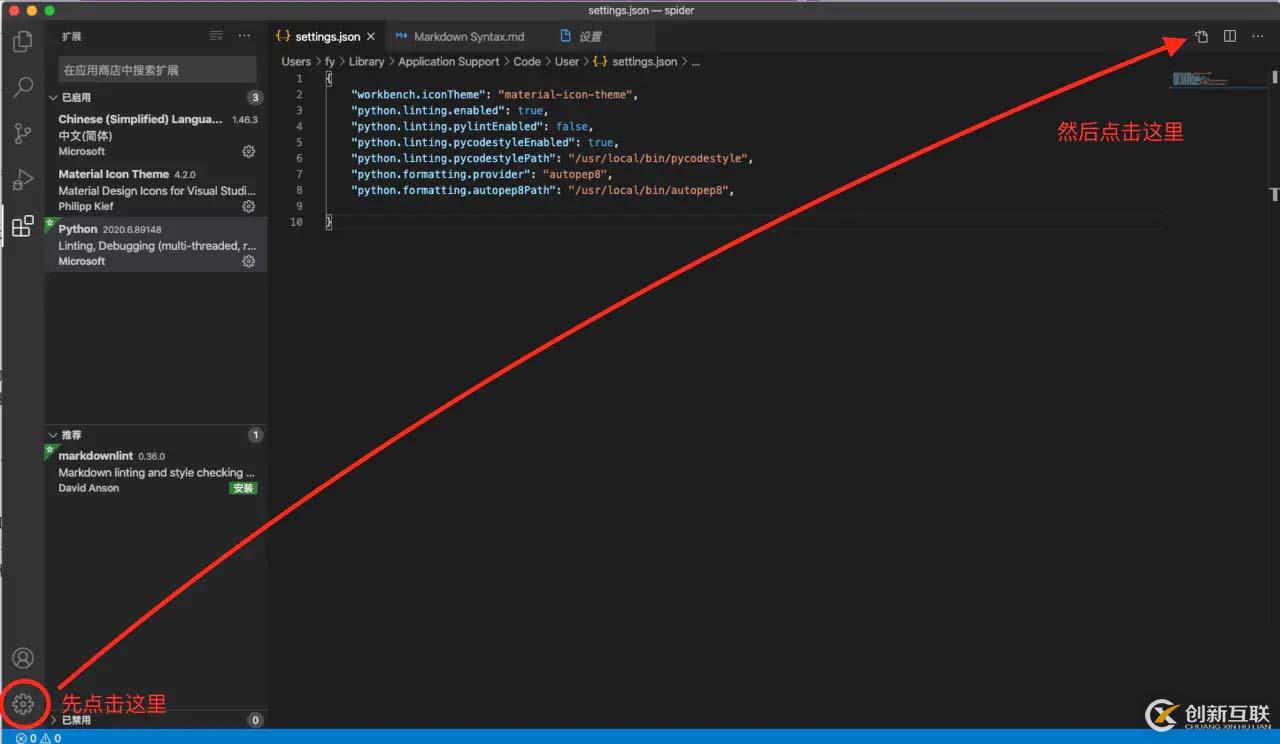Open the Run and Debug view icon

tap(22, 180)
